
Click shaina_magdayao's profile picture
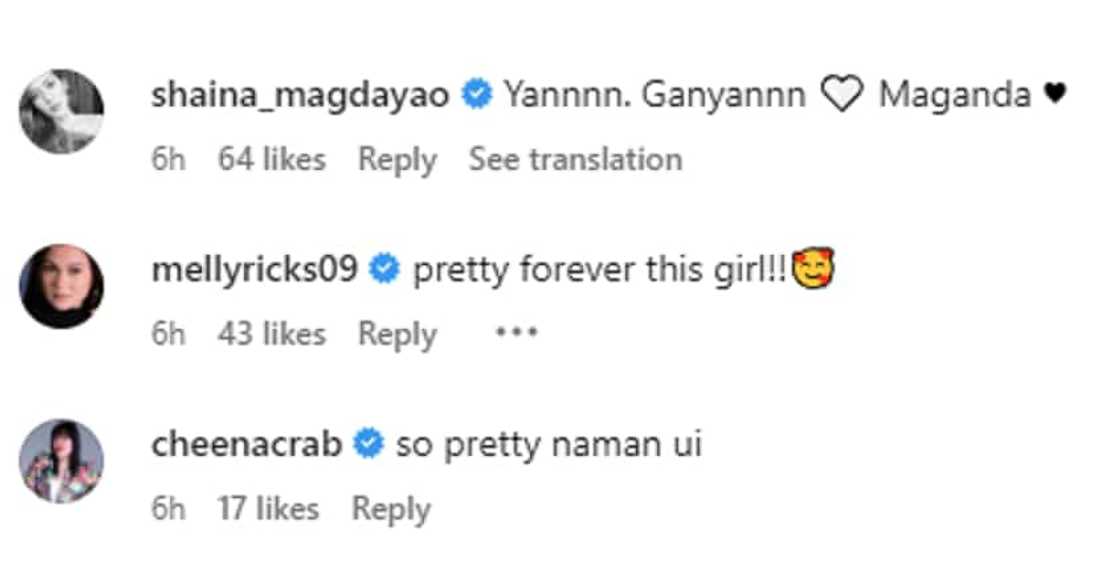click(62, 111)
